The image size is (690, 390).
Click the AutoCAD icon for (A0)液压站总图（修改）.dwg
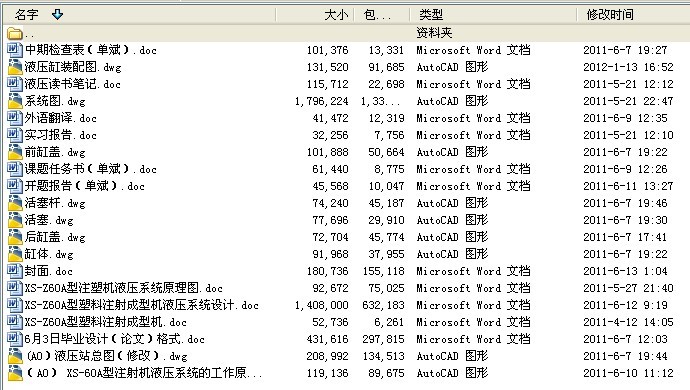click(15, 356)
